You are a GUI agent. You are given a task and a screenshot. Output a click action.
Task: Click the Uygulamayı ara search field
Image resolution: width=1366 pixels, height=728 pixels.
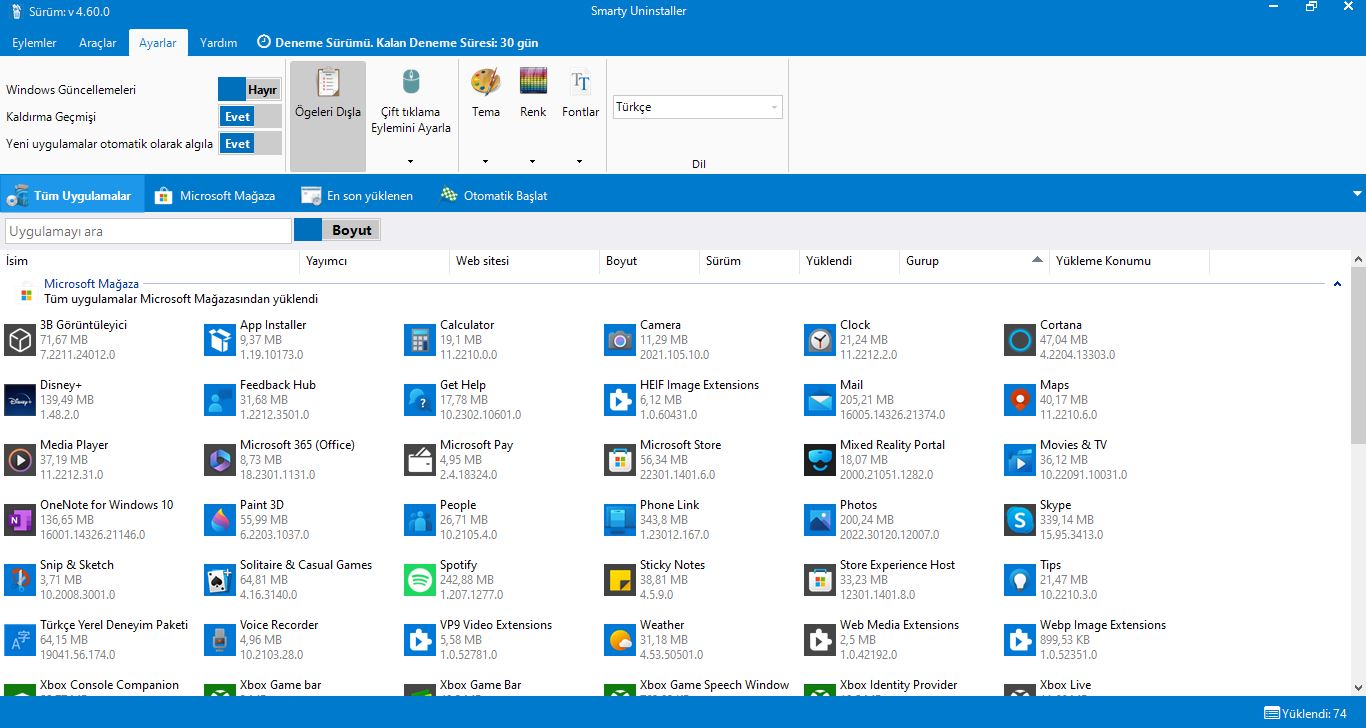click(x=148, y=231)
